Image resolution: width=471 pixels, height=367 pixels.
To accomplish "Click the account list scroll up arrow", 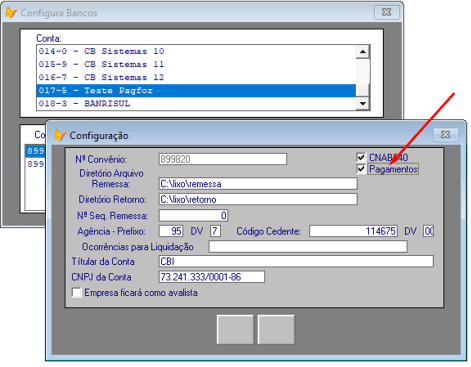I will (x=363, y=52).
